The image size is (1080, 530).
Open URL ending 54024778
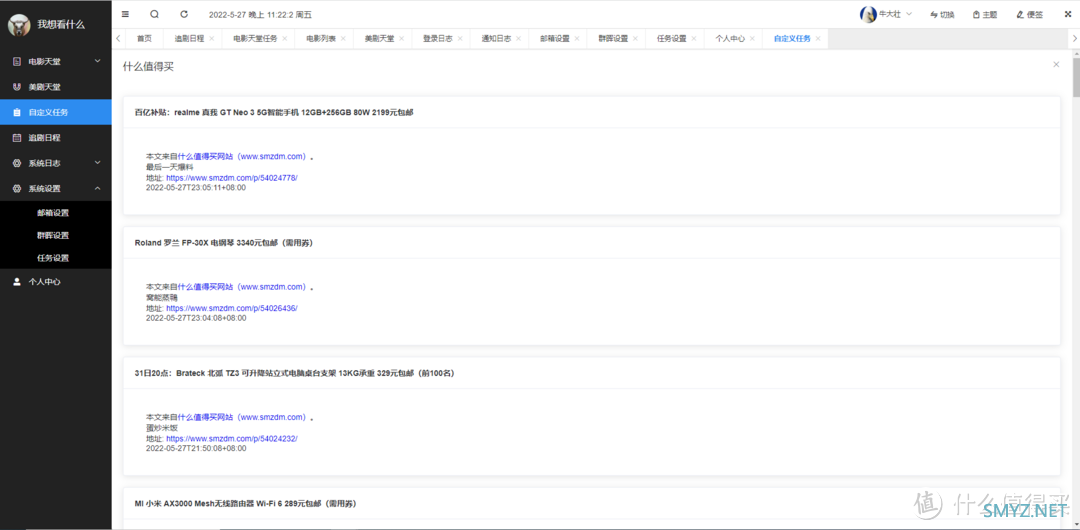[232, 177]
